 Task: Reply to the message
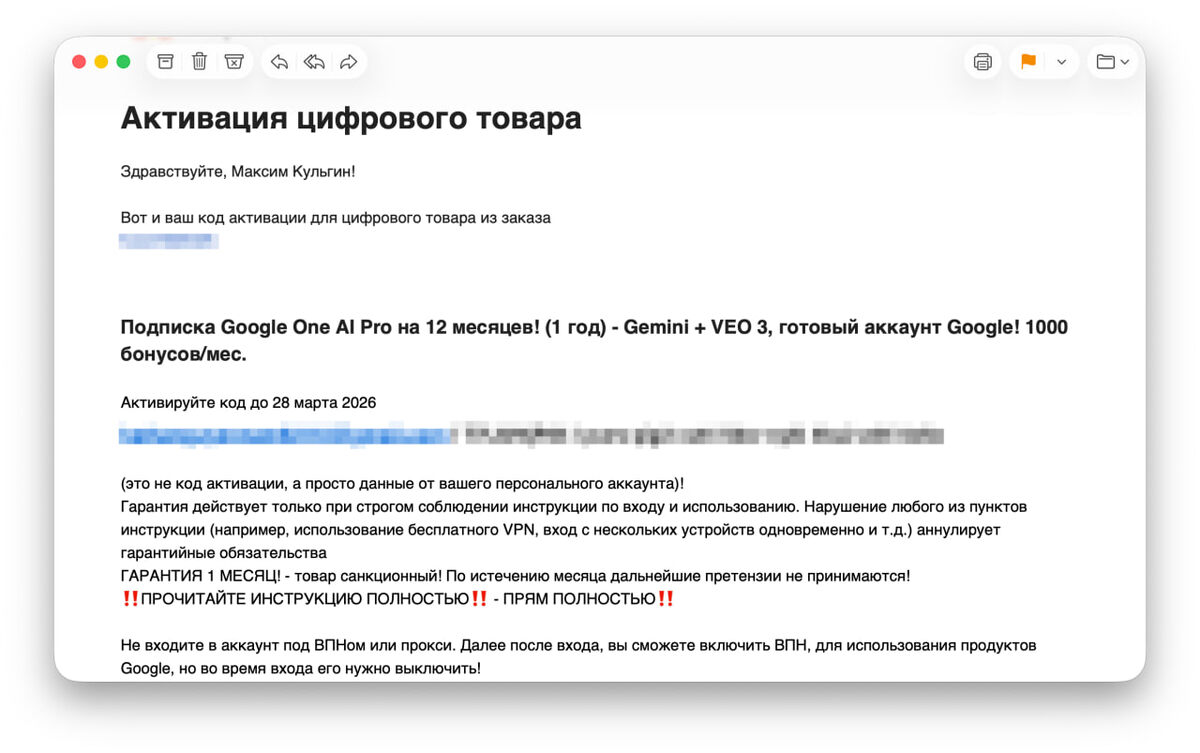point(280,62)
